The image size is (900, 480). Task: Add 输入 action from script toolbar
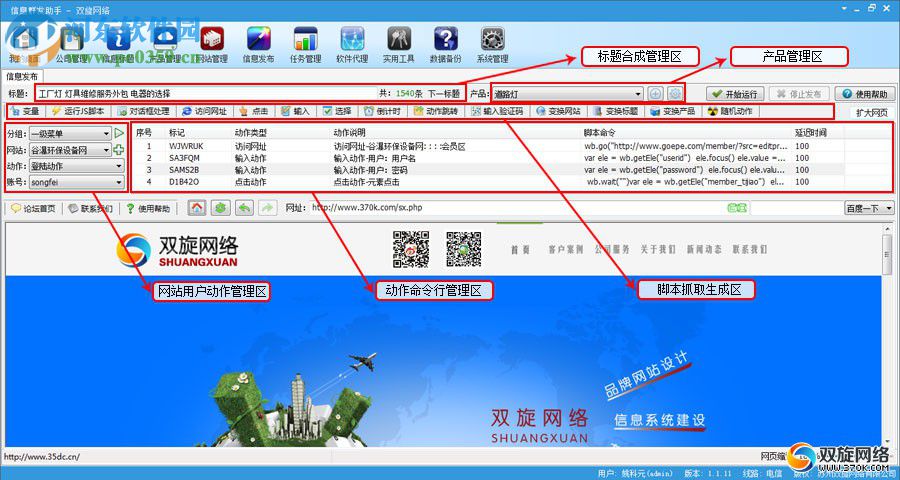(295, 111)
